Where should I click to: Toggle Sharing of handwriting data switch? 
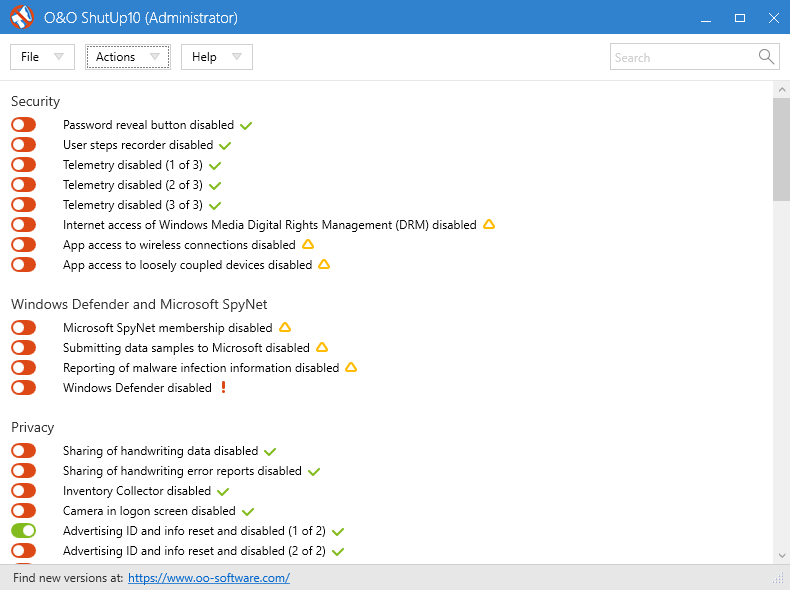pyautogui.click(x=24, y=450)
